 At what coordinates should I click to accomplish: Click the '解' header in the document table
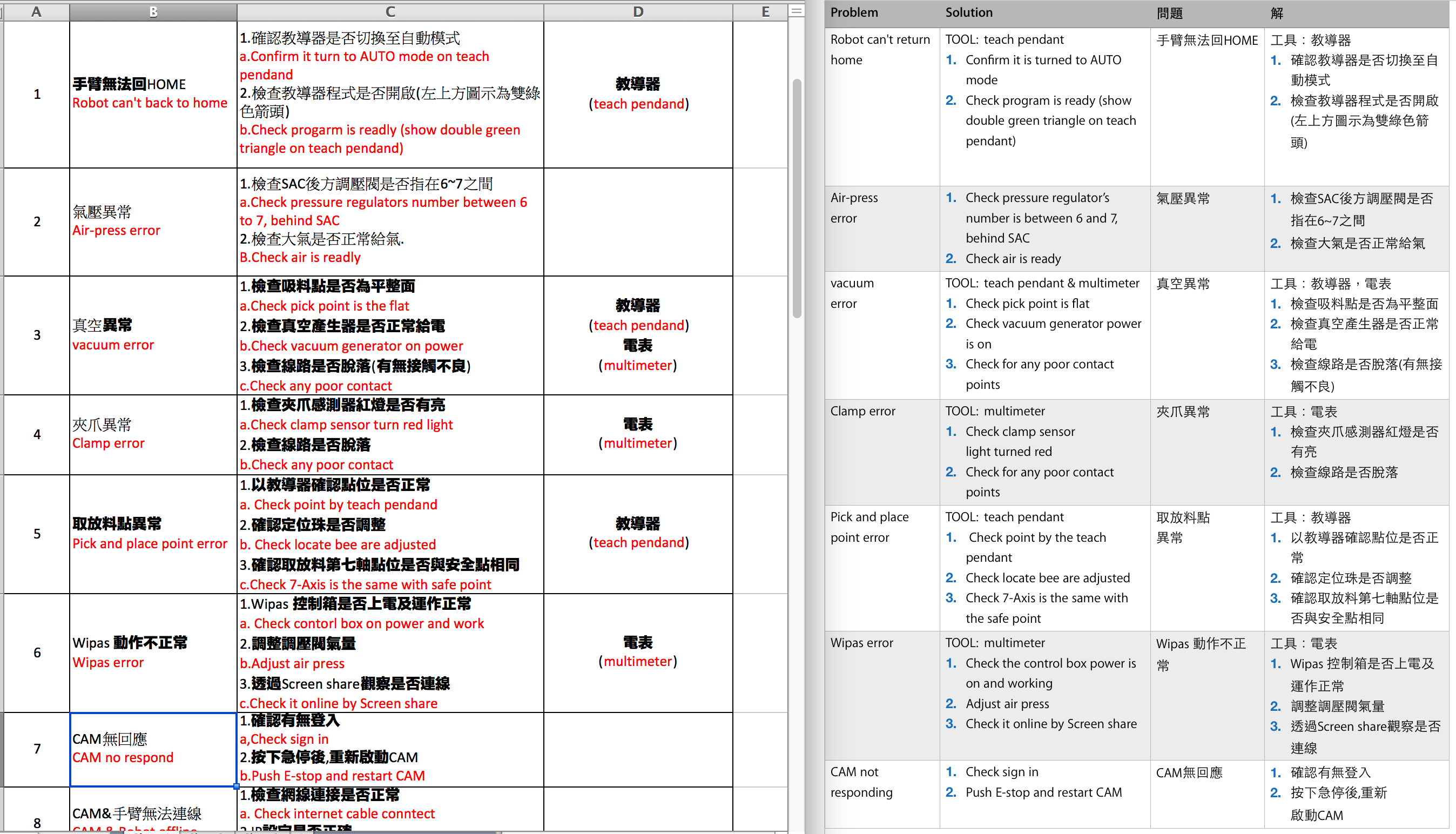pos(1277,13)
